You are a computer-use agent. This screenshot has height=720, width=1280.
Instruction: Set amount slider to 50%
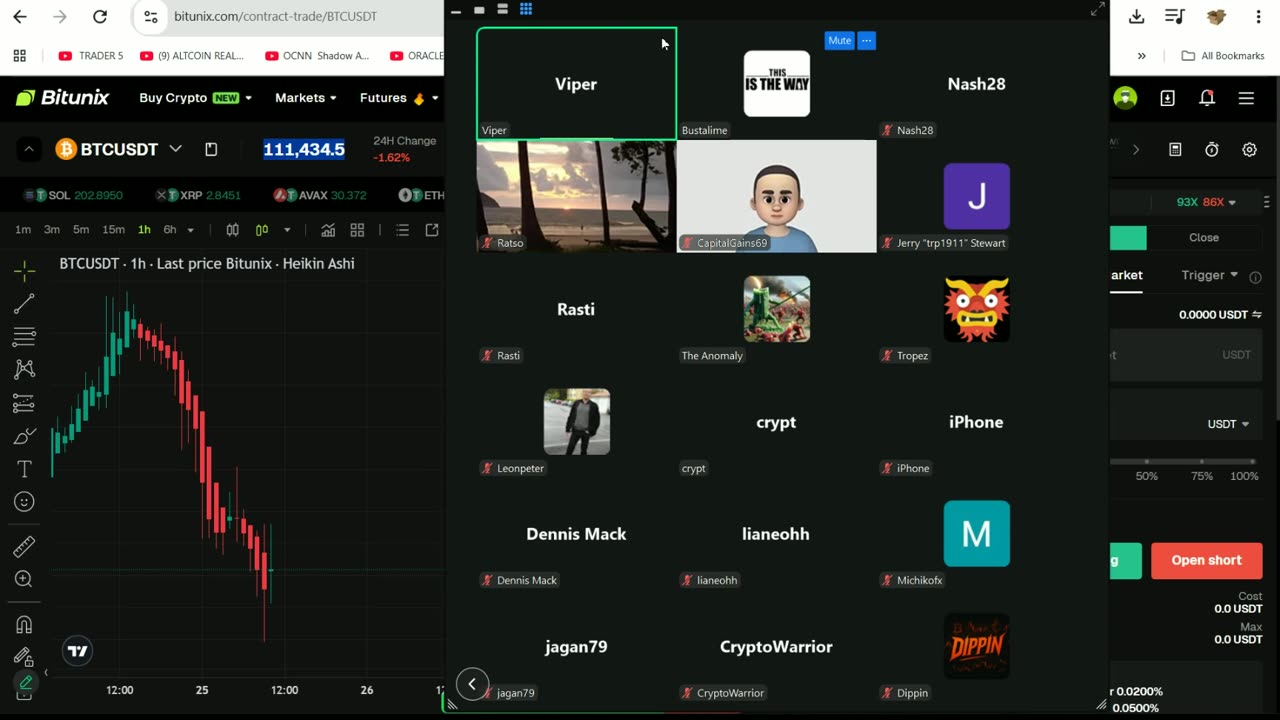tap(1147, 476)
